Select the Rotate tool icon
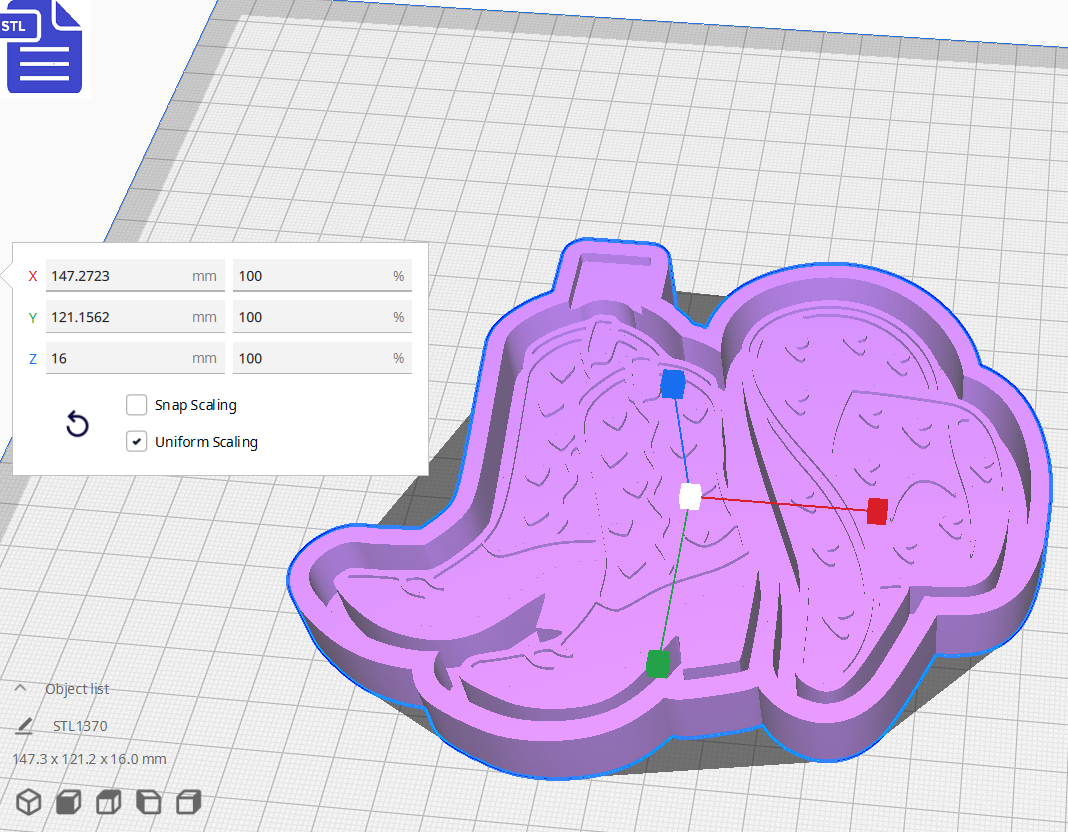This screenshot has height=832, width=1068. click(106, 801)
